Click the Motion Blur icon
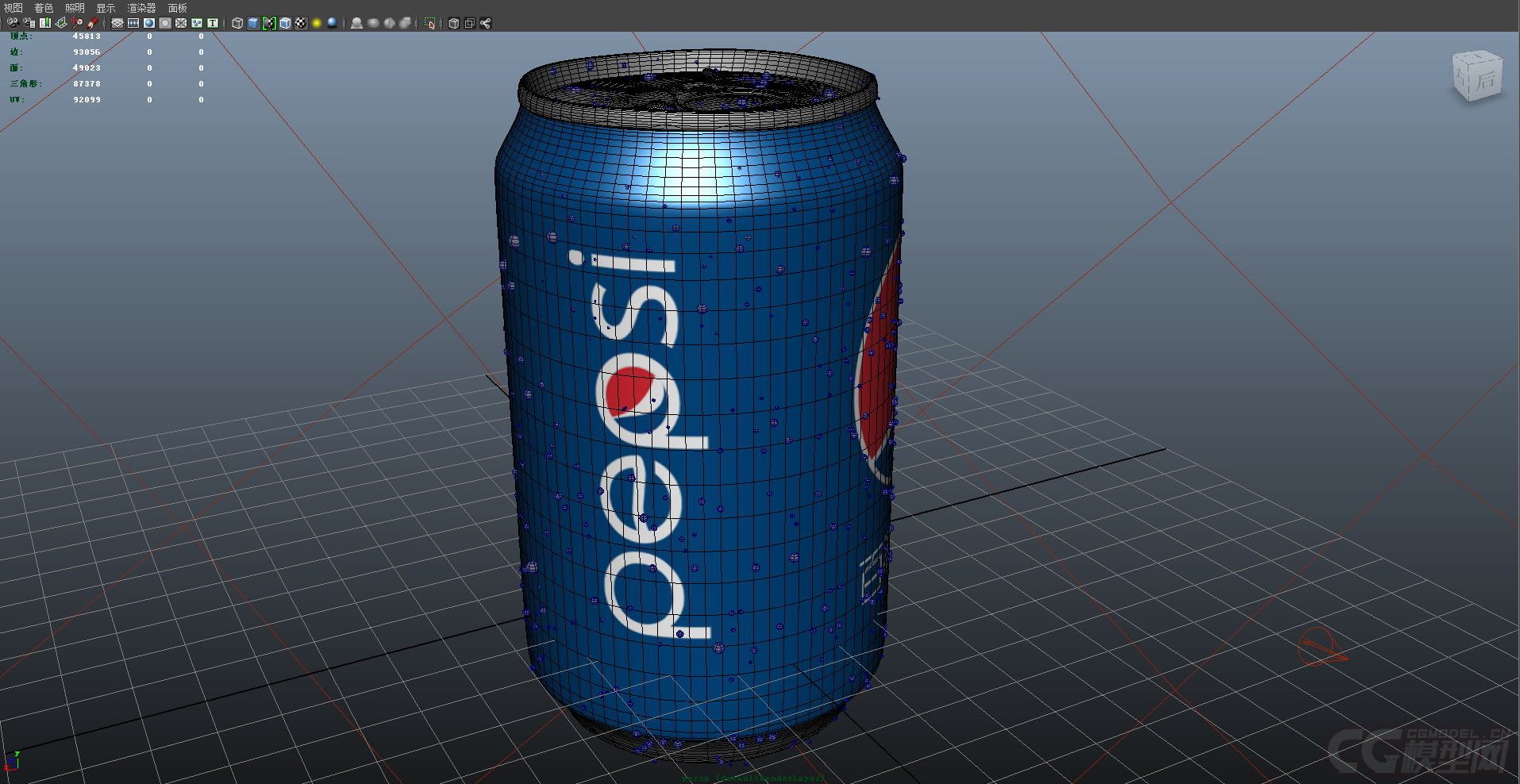Screen dimensions: 1520x784 (x=373, y=23)
